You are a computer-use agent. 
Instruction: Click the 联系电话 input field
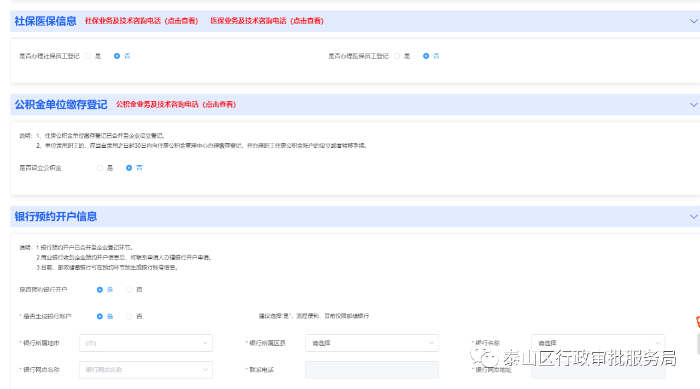[372, 370]
